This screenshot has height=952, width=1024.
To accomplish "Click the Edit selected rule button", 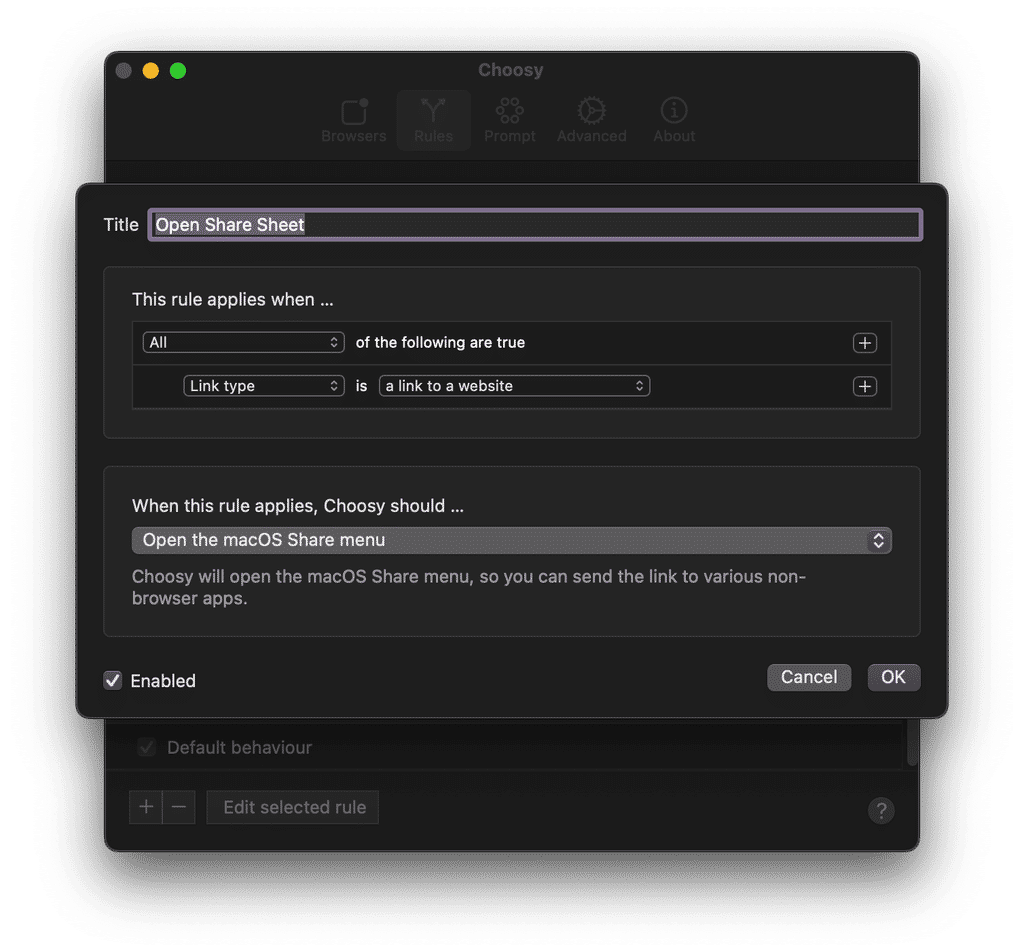I will 292,807.
